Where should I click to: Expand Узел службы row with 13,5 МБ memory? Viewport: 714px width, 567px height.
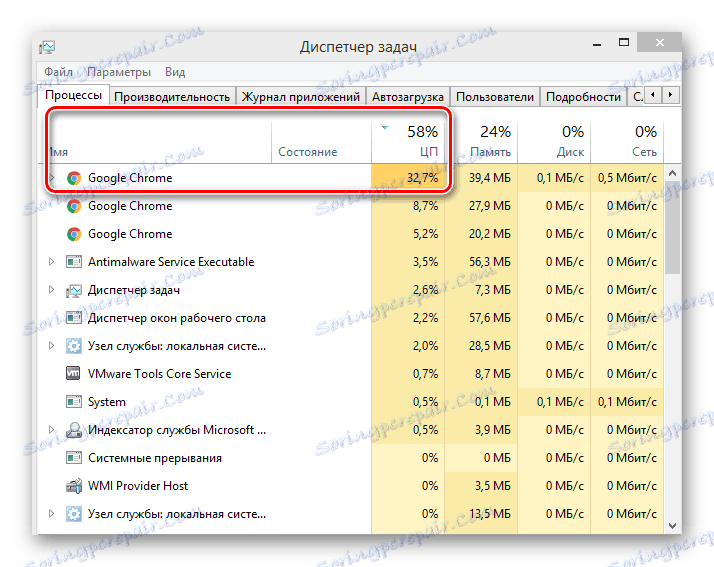52,514
